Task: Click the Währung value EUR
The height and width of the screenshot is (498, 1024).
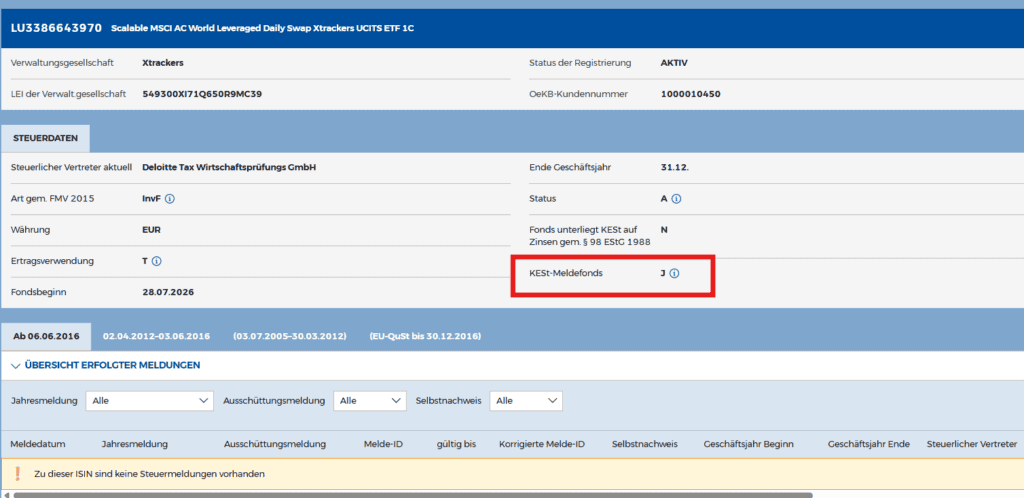Action: click(x=152, y=230)
